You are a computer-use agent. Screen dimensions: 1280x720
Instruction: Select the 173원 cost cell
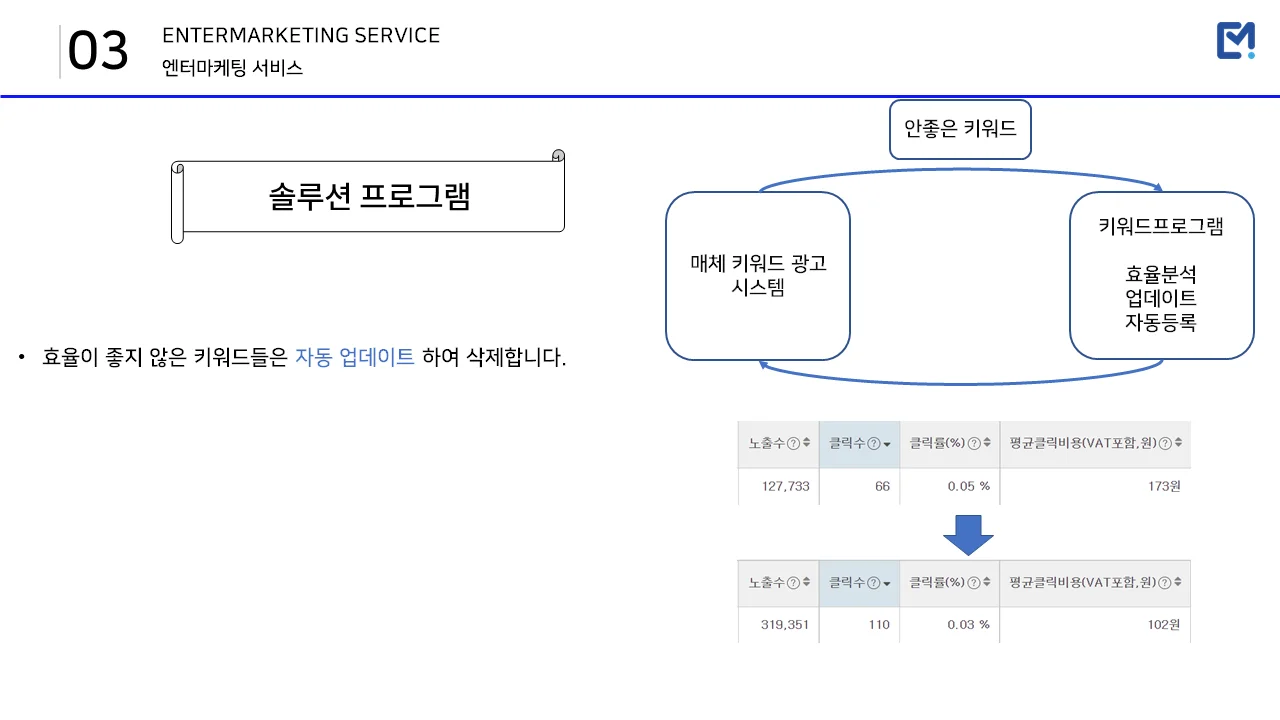pyautogui.click(x=1095, y=487)
